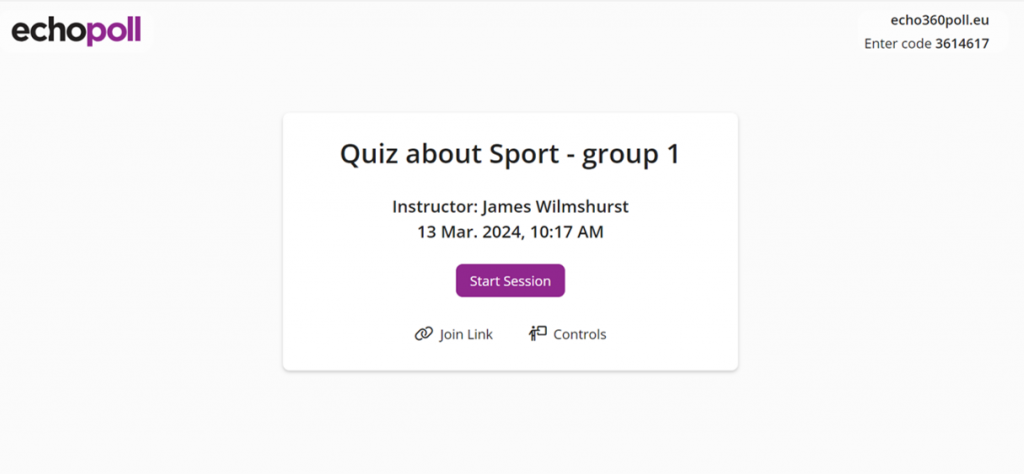Image resolution: width=1024 pixels, height=474 pixels.
Task: Click the Controls presenter icon
Action: (538, 333)
